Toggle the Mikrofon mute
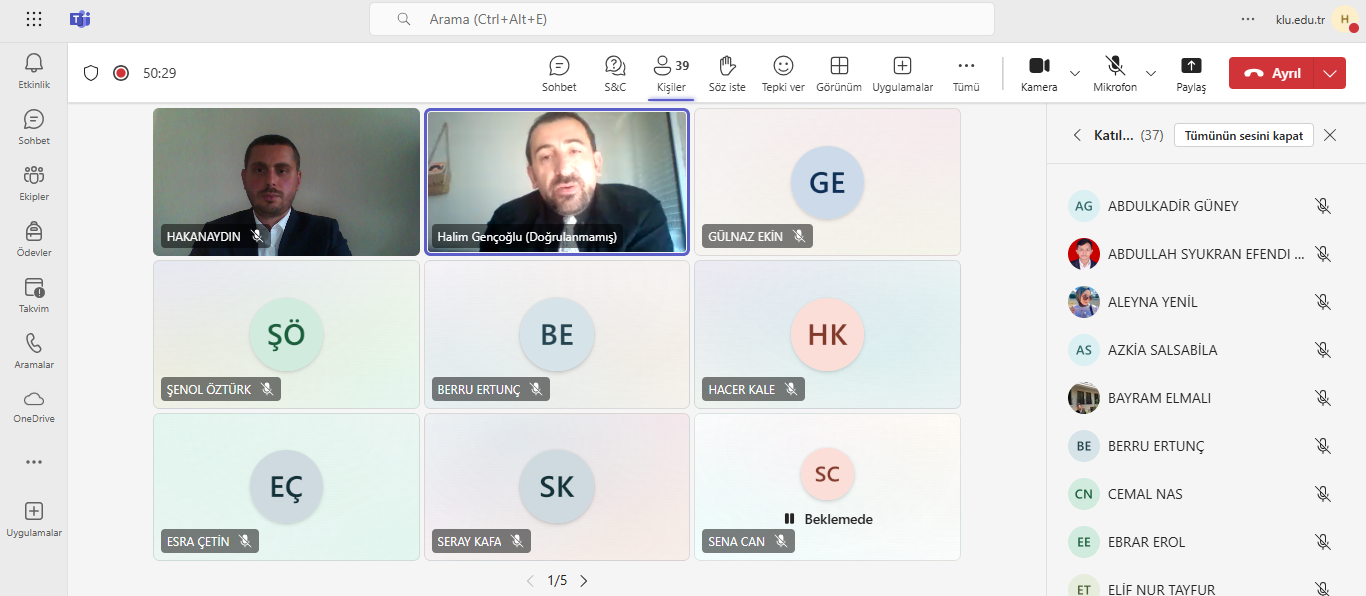Screen dimensions: 1366x596 1115,74
